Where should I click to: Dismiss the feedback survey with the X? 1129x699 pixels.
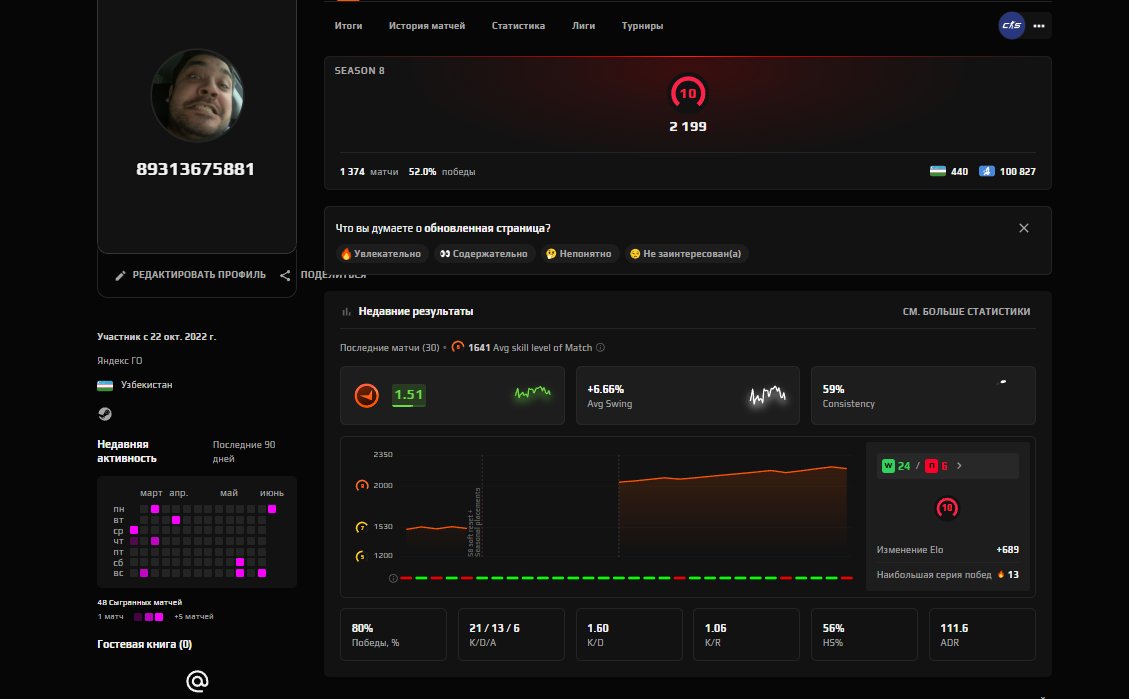[1024, 228]
